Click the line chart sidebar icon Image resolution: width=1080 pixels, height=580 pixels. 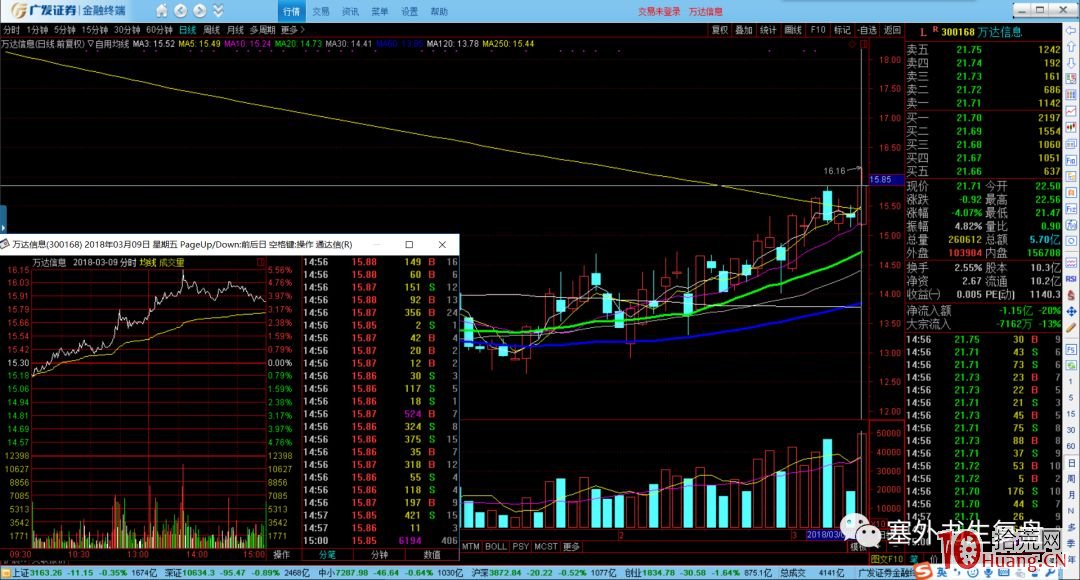pos(1072,111)
